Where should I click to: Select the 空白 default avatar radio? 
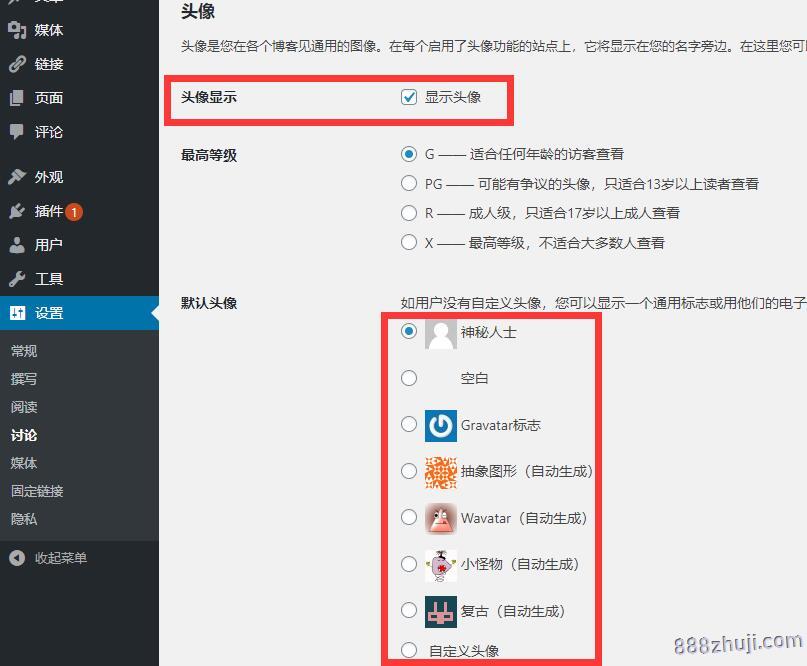[409, 378]
